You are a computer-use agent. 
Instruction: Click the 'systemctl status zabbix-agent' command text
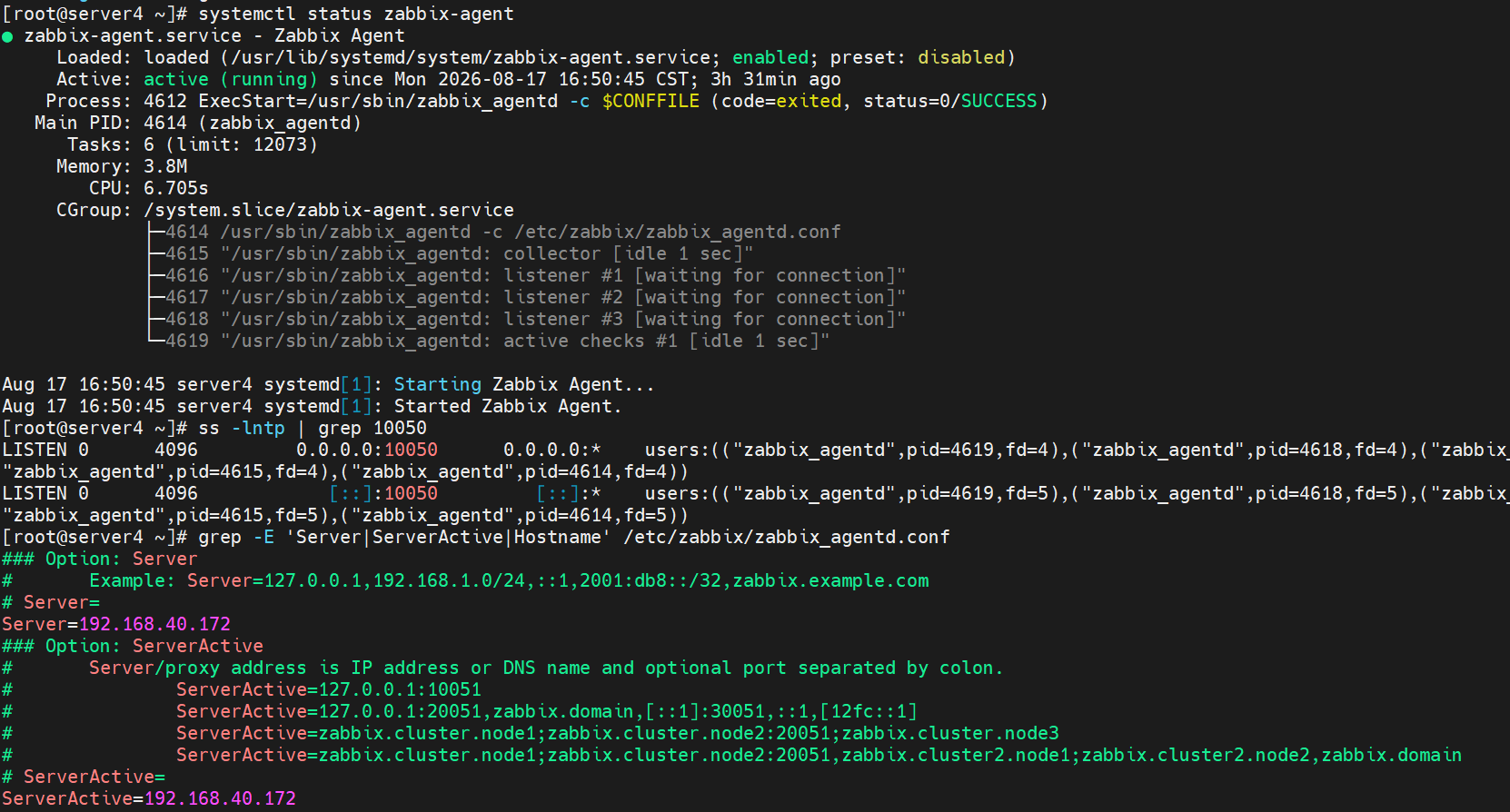click(x=356, y=14)
